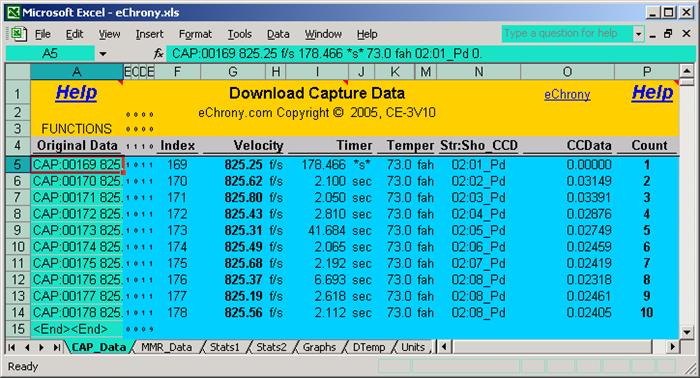Open the Insert menu
700x378 pixels.
150,34
